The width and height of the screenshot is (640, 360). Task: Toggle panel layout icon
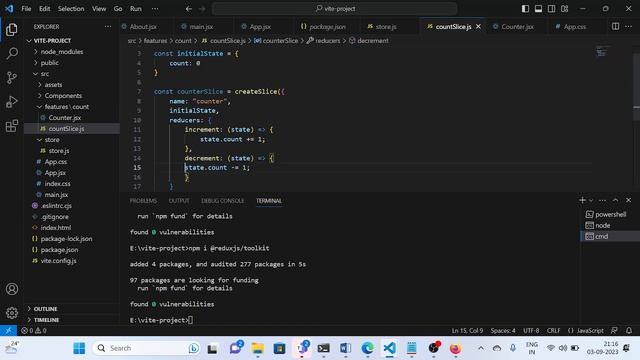click(538, 9)
